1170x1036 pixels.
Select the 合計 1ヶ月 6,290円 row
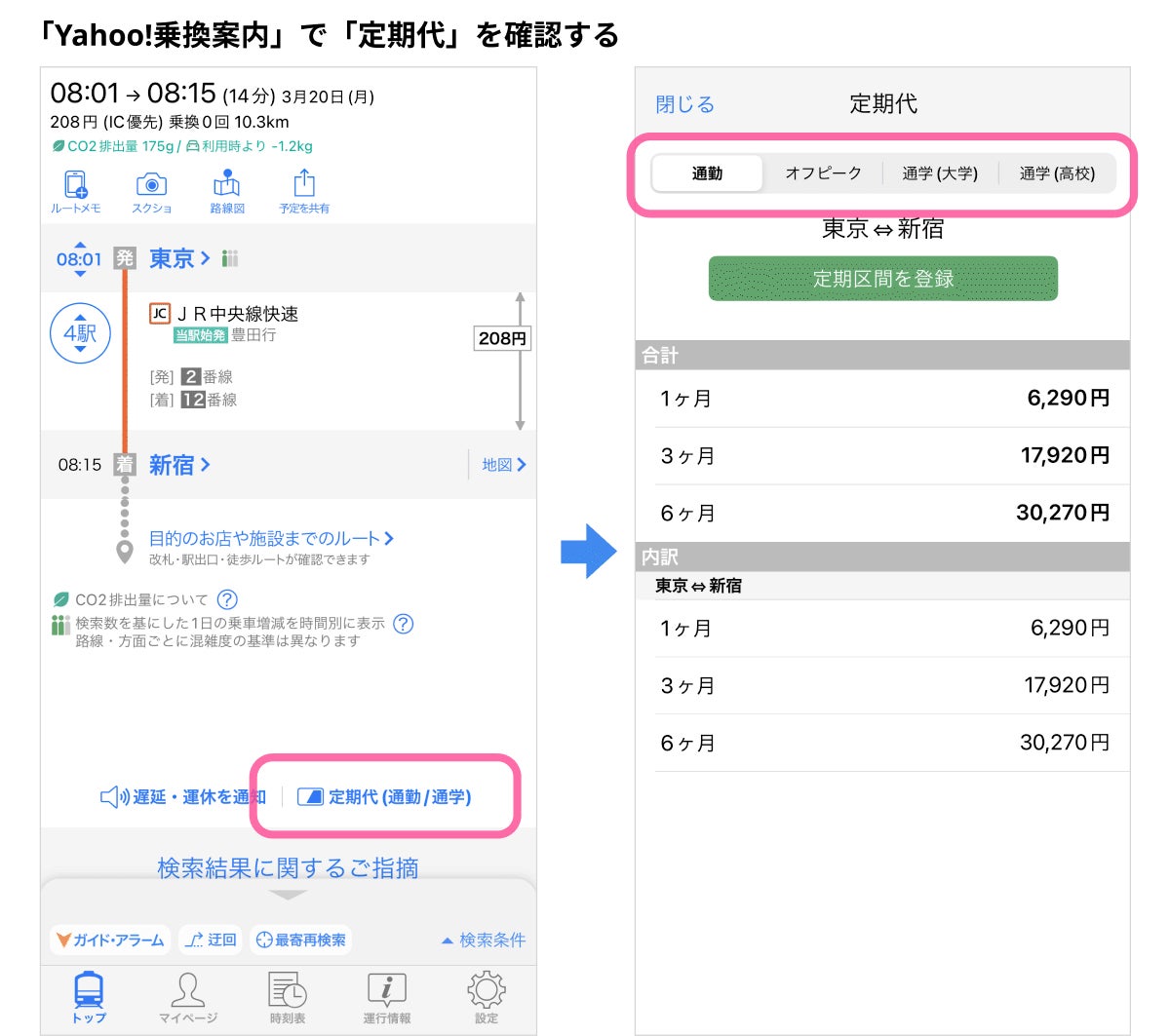click(x=882, y=398)
